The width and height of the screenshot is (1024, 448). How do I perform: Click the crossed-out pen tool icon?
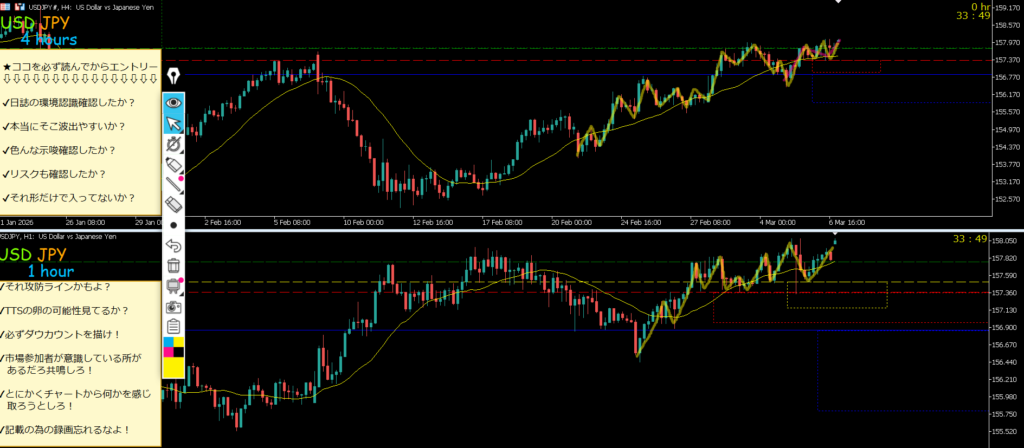tap(173, 144)
